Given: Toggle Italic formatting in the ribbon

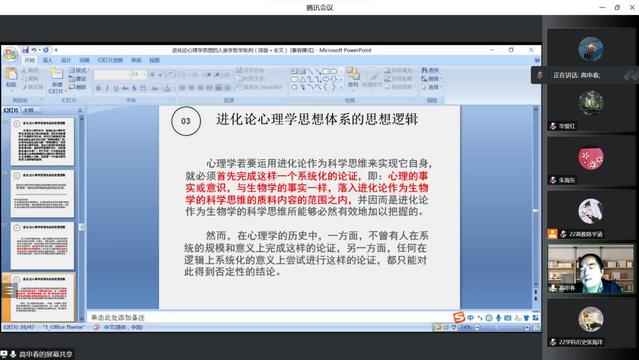Looking at the screenshot, I should [x=107, y=88].
